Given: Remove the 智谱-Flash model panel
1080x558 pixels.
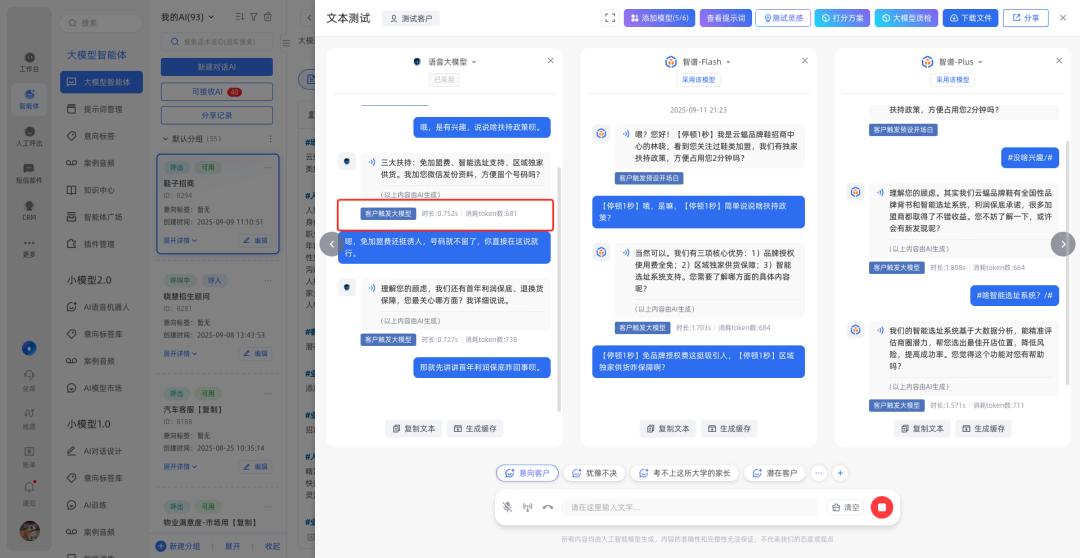Looking at the screenshot, I should [804, 61].
